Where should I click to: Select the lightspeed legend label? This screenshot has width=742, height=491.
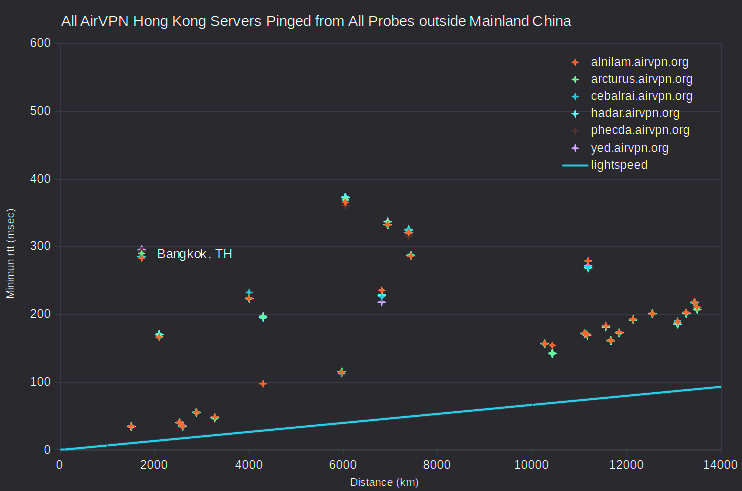tap(619, 165)
